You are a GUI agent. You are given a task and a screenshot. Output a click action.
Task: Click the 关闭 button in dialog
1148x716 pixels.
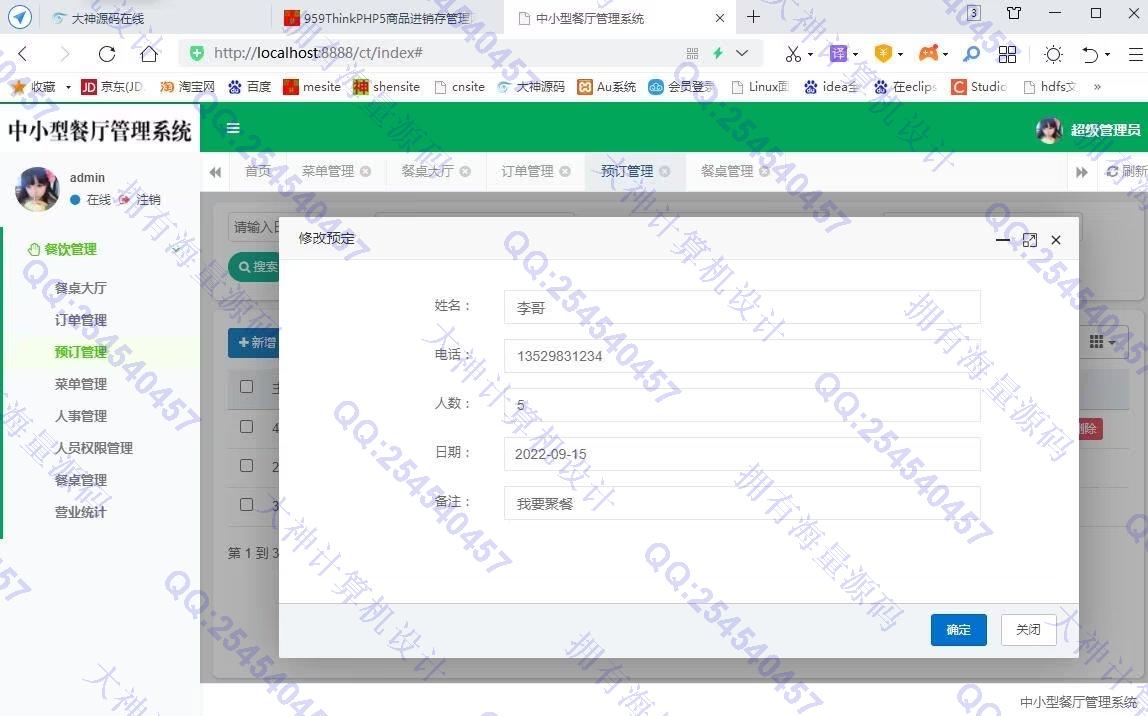pyautogui.click(x=1028, y=630)
